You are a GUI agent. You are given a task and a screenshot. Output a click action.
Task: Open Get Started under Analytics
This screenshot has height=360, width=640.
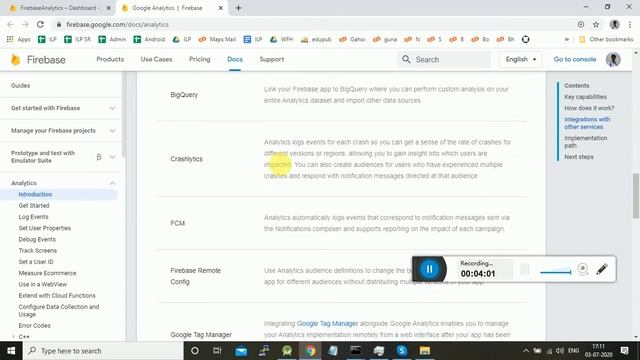point(34,206)
